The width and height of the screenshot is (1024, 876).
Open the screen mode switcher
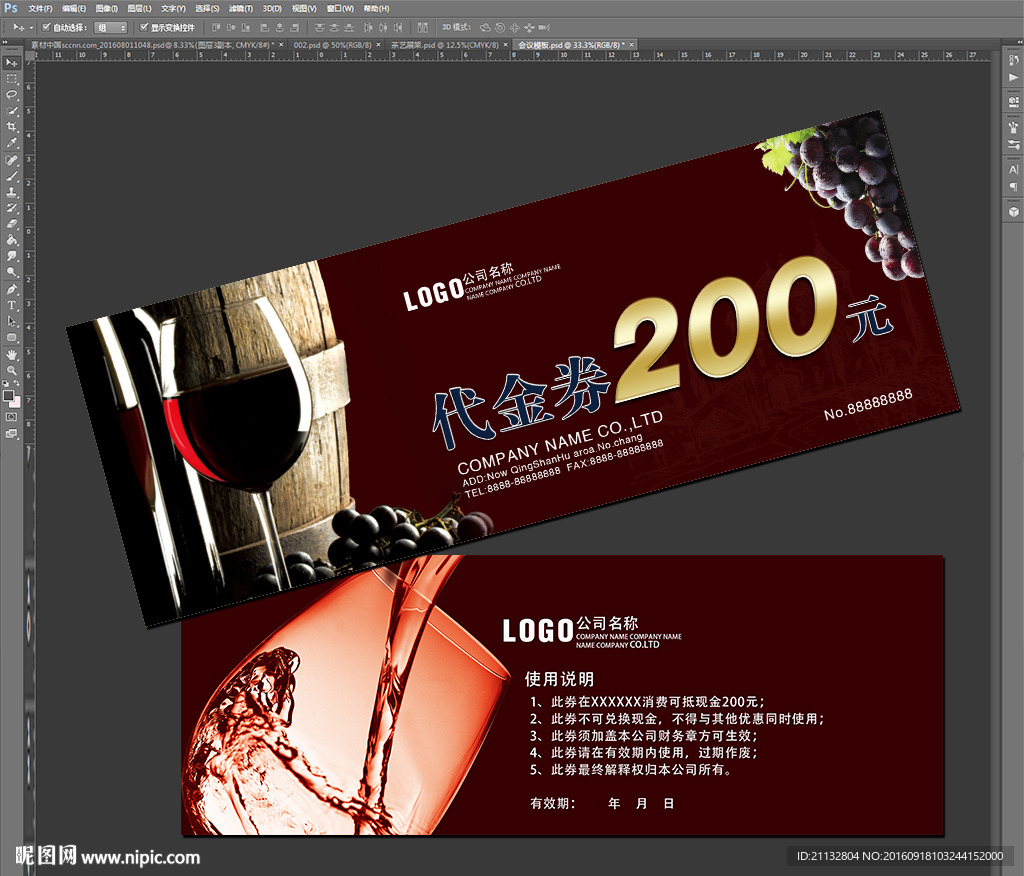(x=12, y=434)
